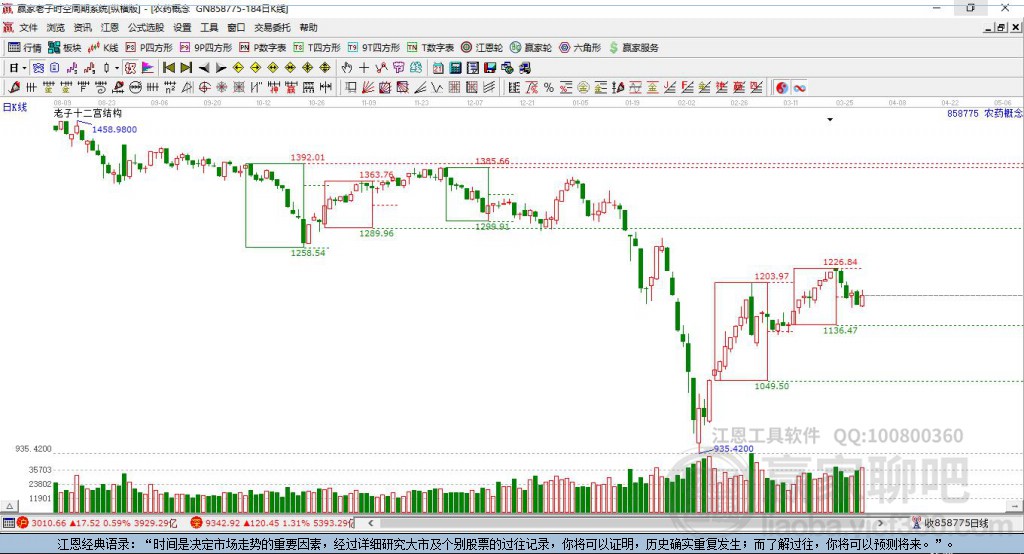The width and height of the screenshot is (1024, 554).
Task: Open the 行情 quotes view
Action: [24, 48]
